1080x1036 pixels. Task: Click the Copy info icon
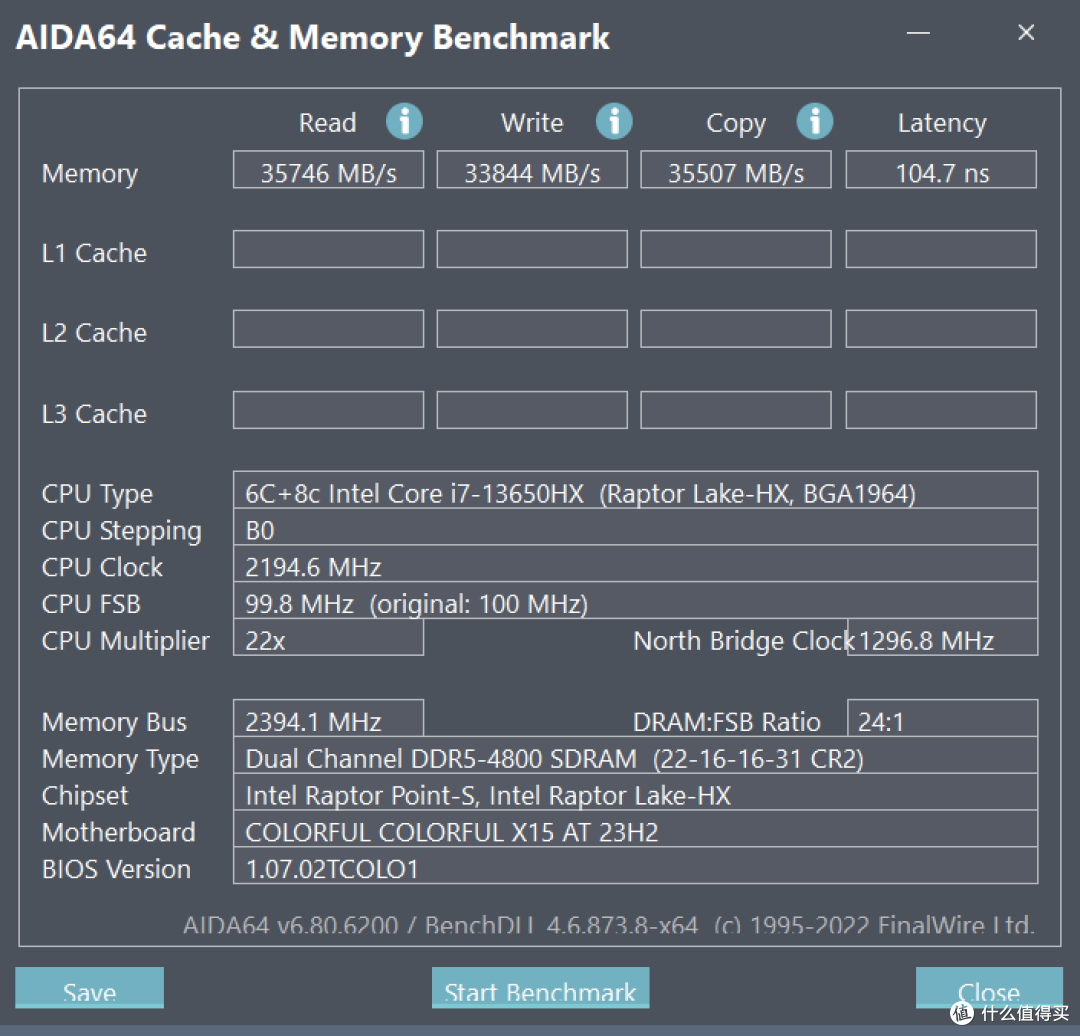[815, 121]
